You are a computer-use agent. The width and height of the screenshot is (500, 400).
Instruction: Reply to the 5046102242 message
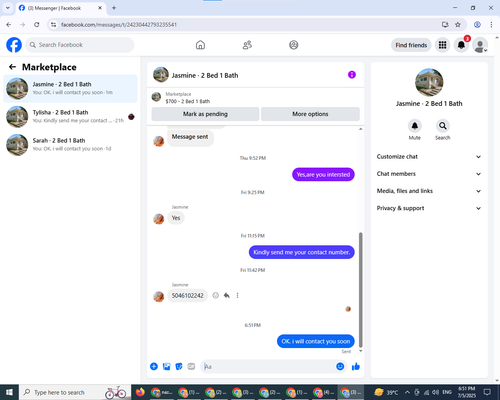pyautogui.click(x=227, y=295)
